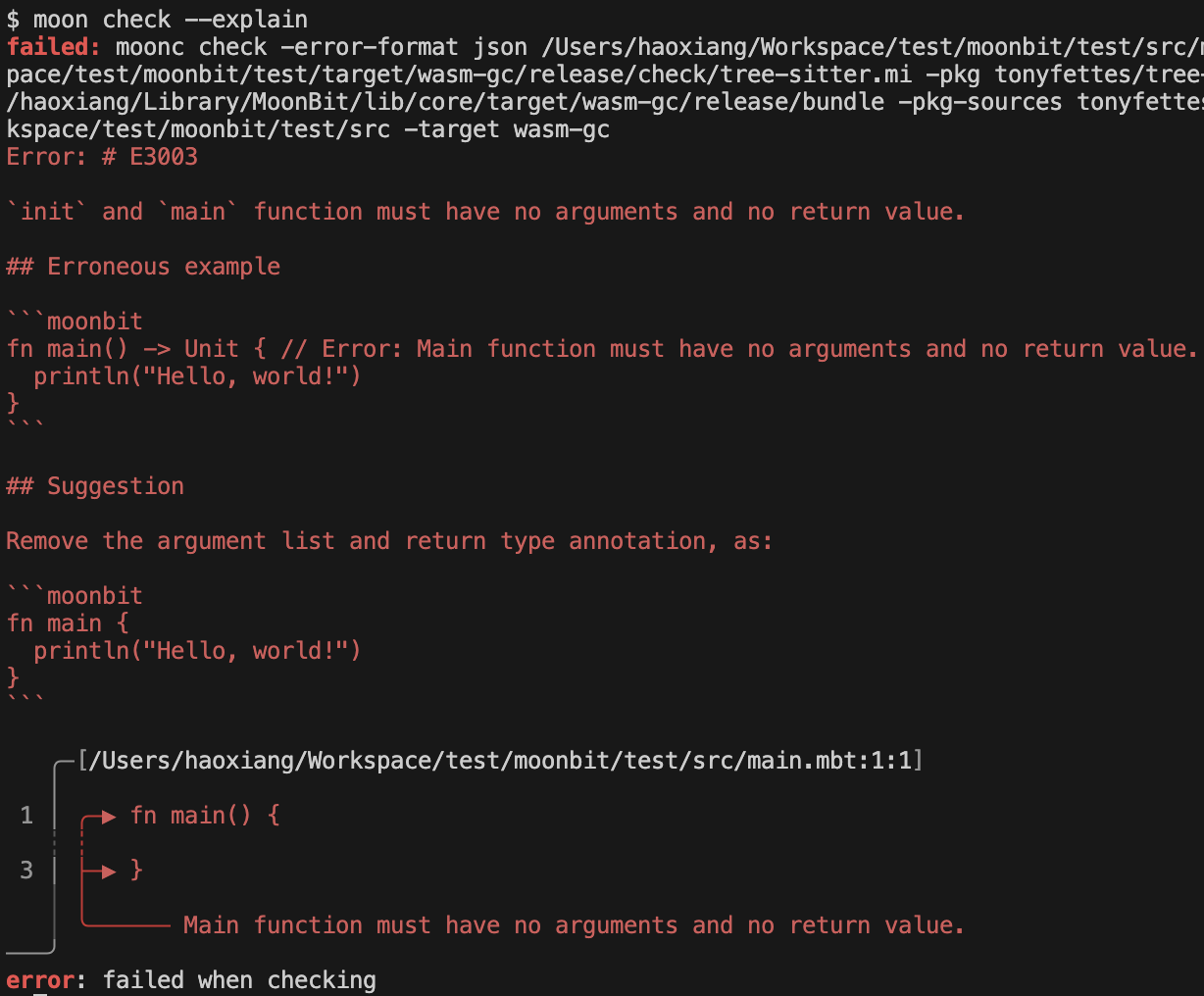This screenshot has height=996, width=1204.
Task: Click println line in the suggestion code
Action: (x=197, y=651)
